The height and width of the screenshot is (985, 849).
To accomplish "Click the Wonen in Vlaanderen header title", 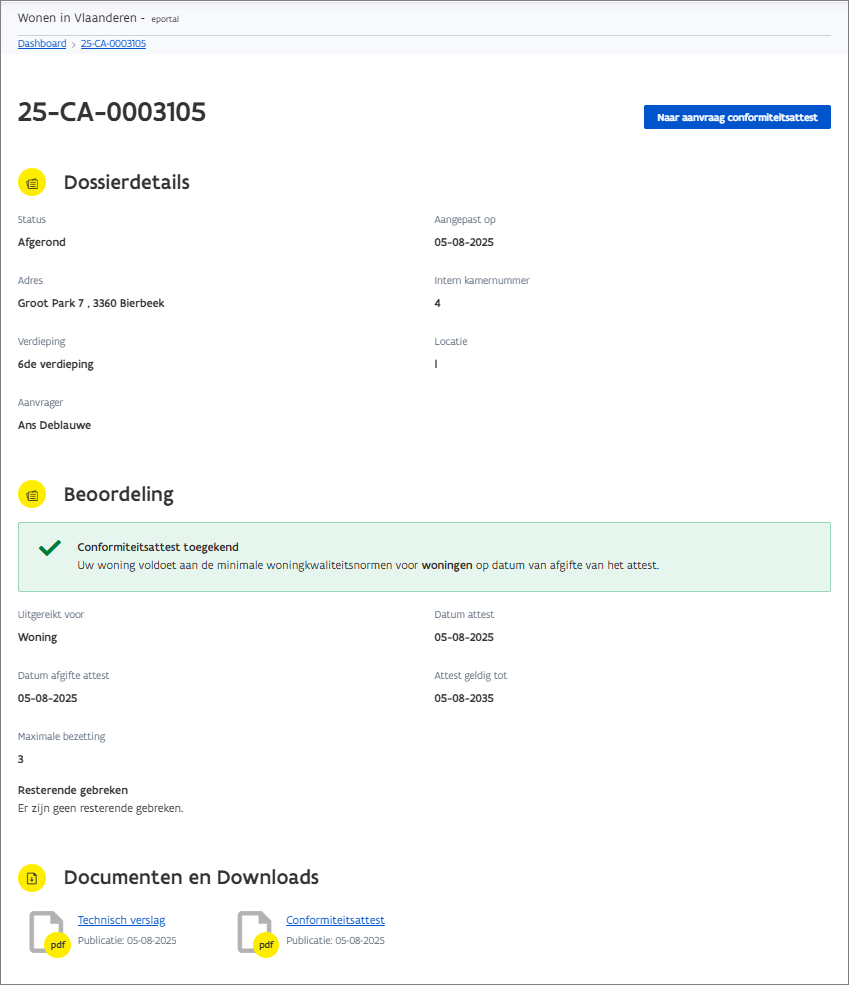I will 78,18.
